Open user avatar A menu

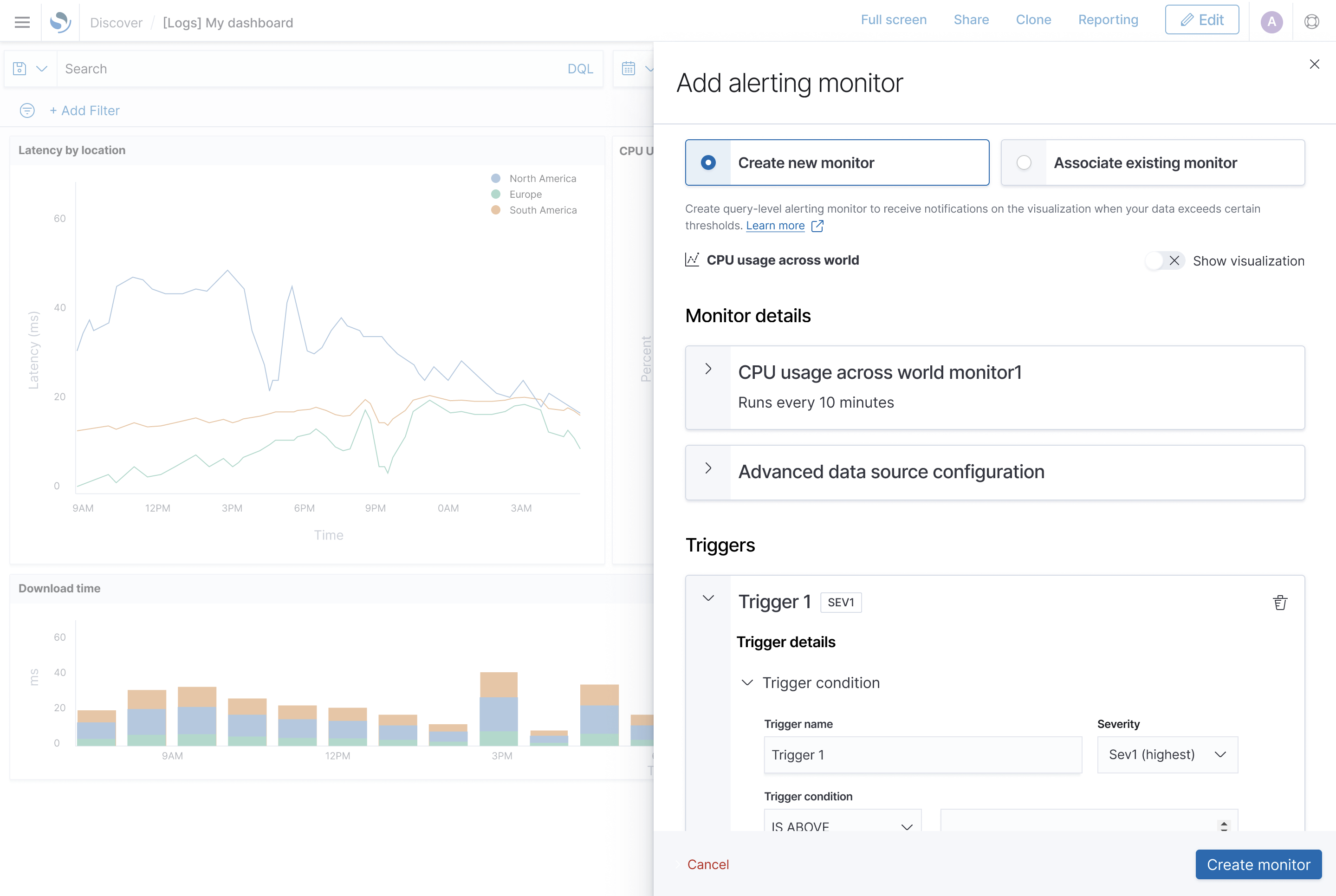pos(1271,22)
